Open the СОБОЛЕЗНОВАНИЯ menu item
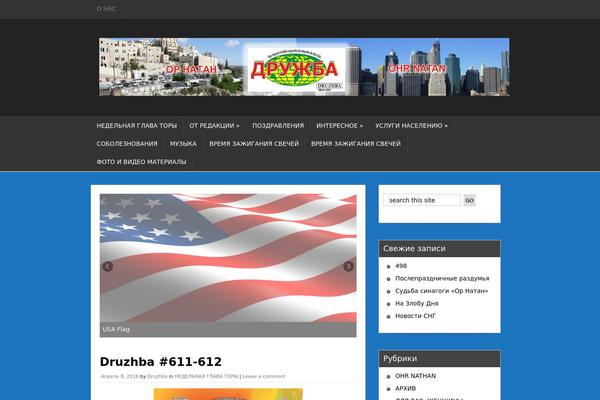 (127, 144)
